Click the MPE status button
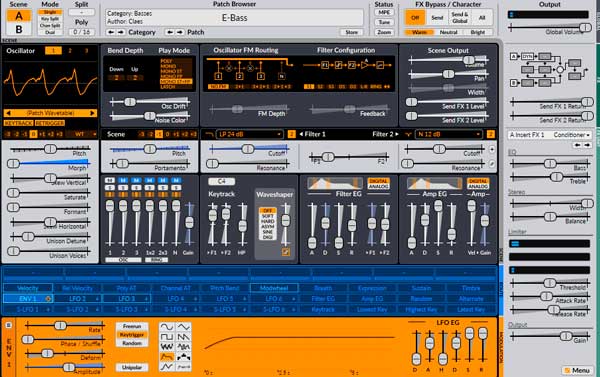This screenshot has height=377, width=600. point(384,13)
